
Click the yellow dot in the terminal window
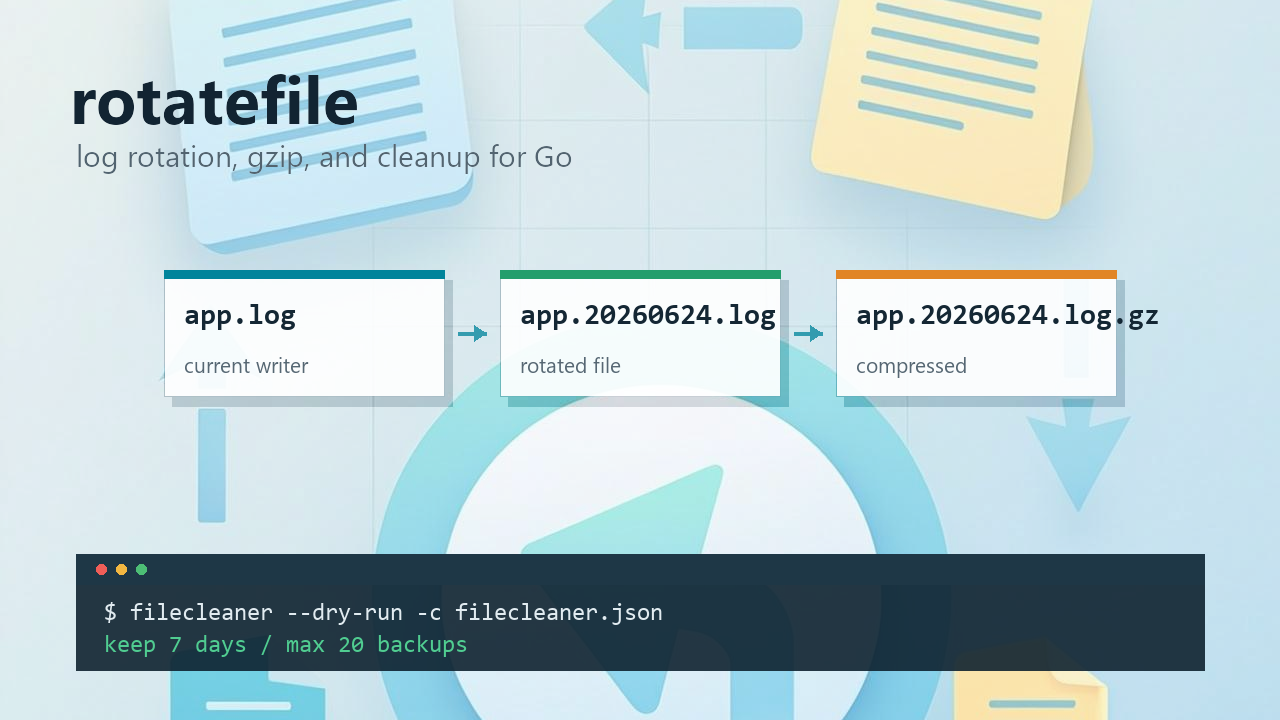coord(121,570)
